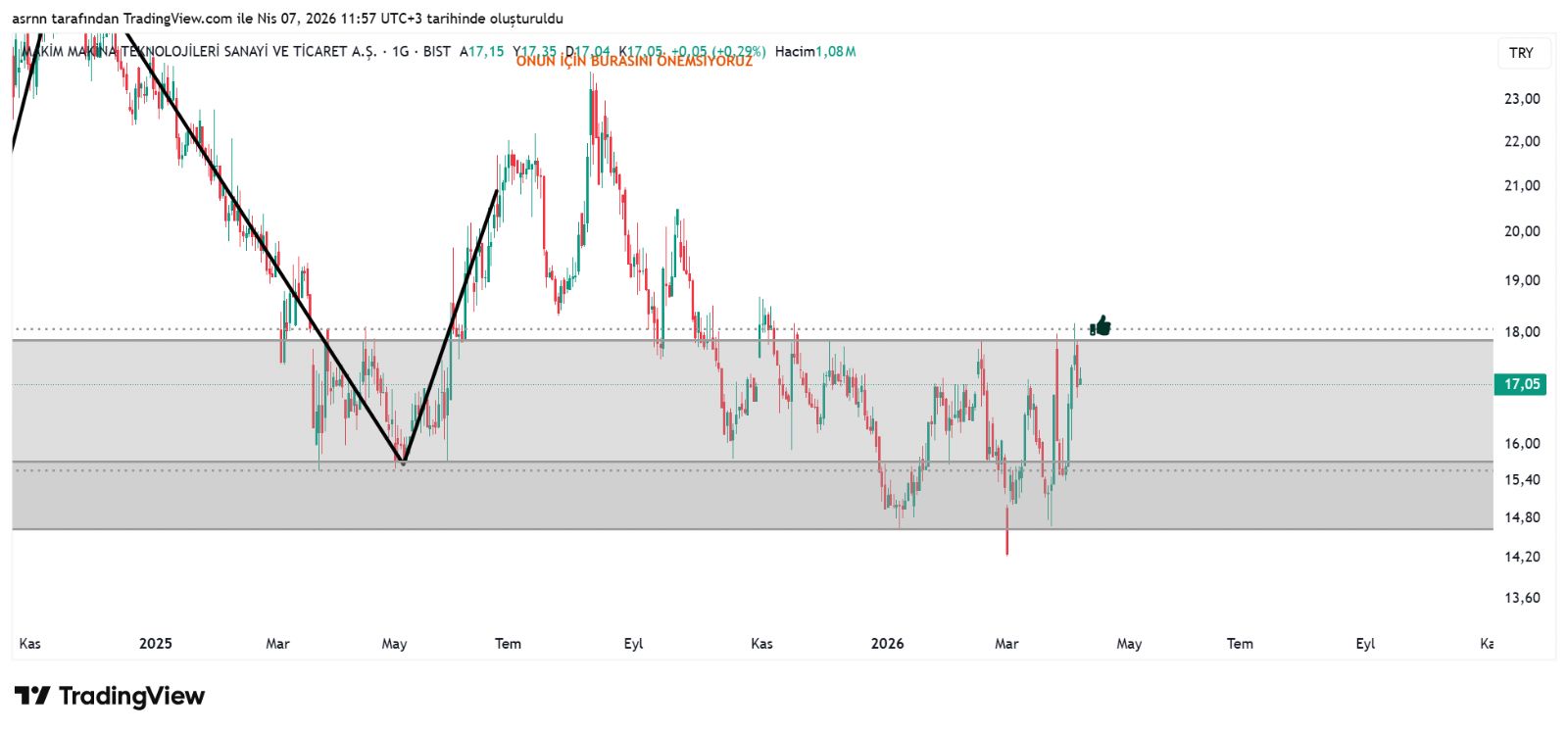The height and width of the screenshot is (732, 1568).
Task: Click the BIST exchange label
Action: click(x=437, y=51)
